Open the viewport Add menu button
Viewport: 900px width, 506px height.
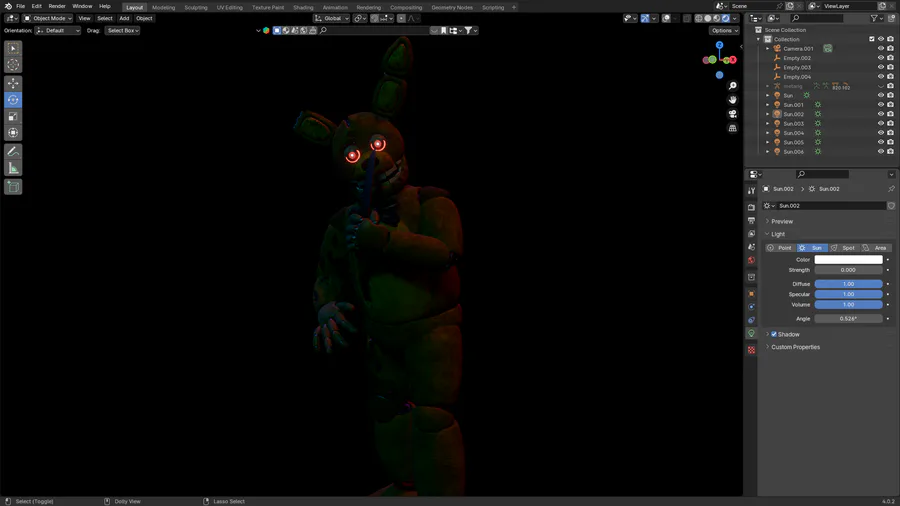[124, 18]
